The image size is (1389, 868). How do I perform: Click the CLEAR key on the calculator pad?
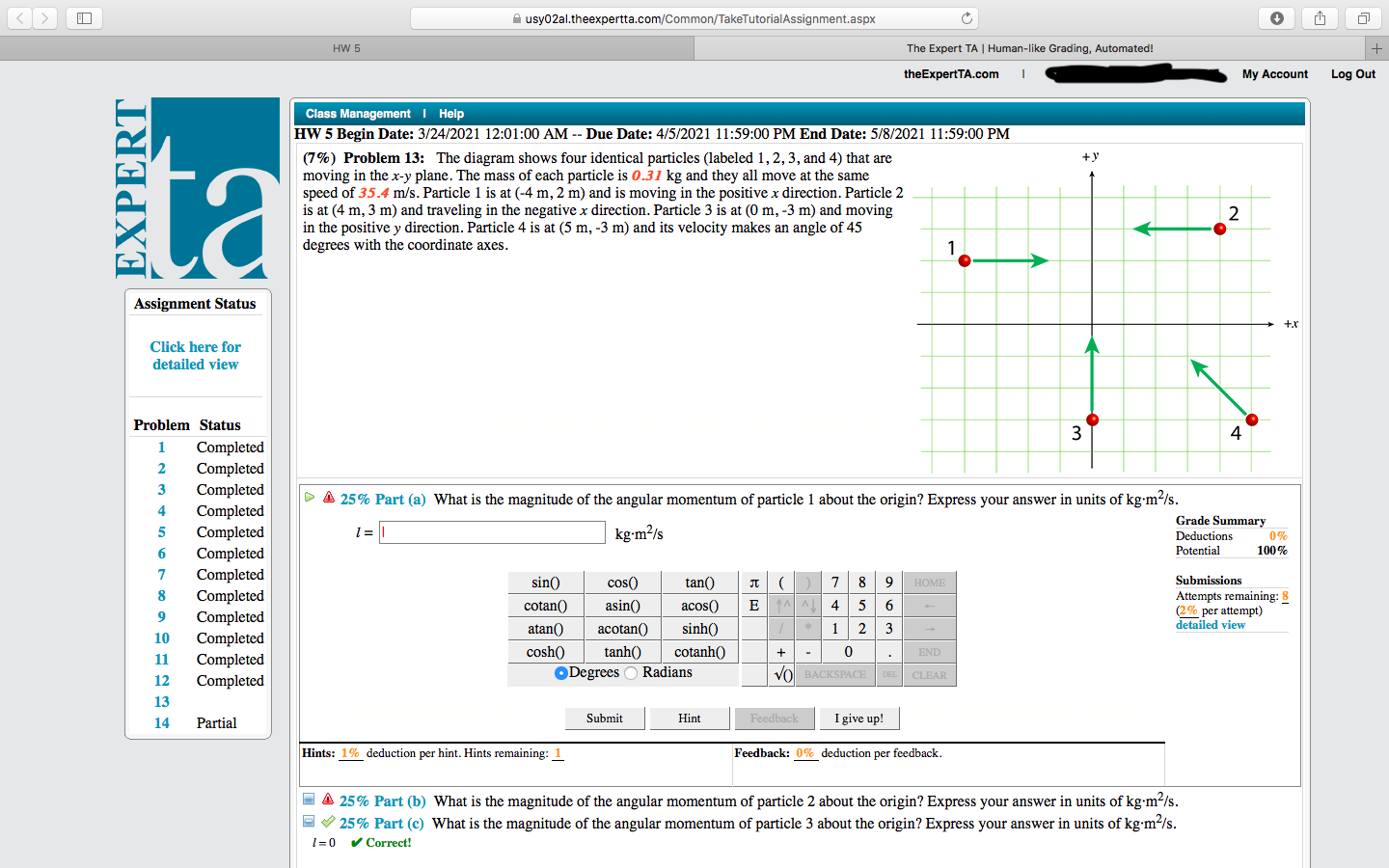click(928, 674)
